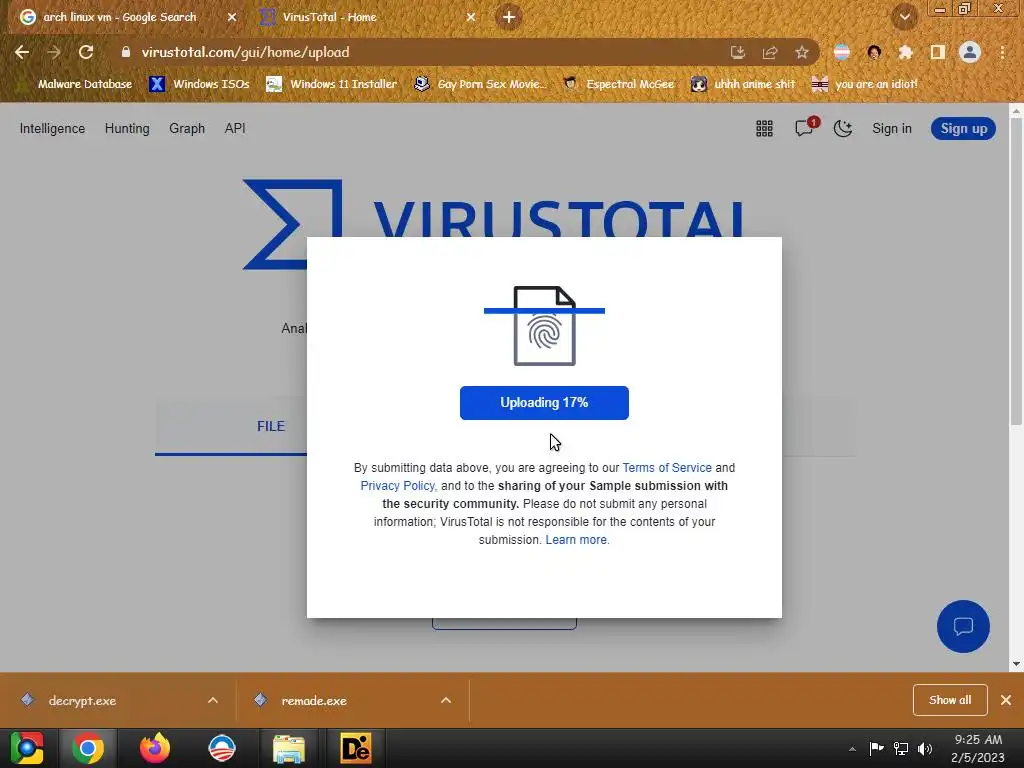This screenshot has height=768, width=1024.
Task: Open Windows 11 Installer bookmark
Action: tap(332, 84)
